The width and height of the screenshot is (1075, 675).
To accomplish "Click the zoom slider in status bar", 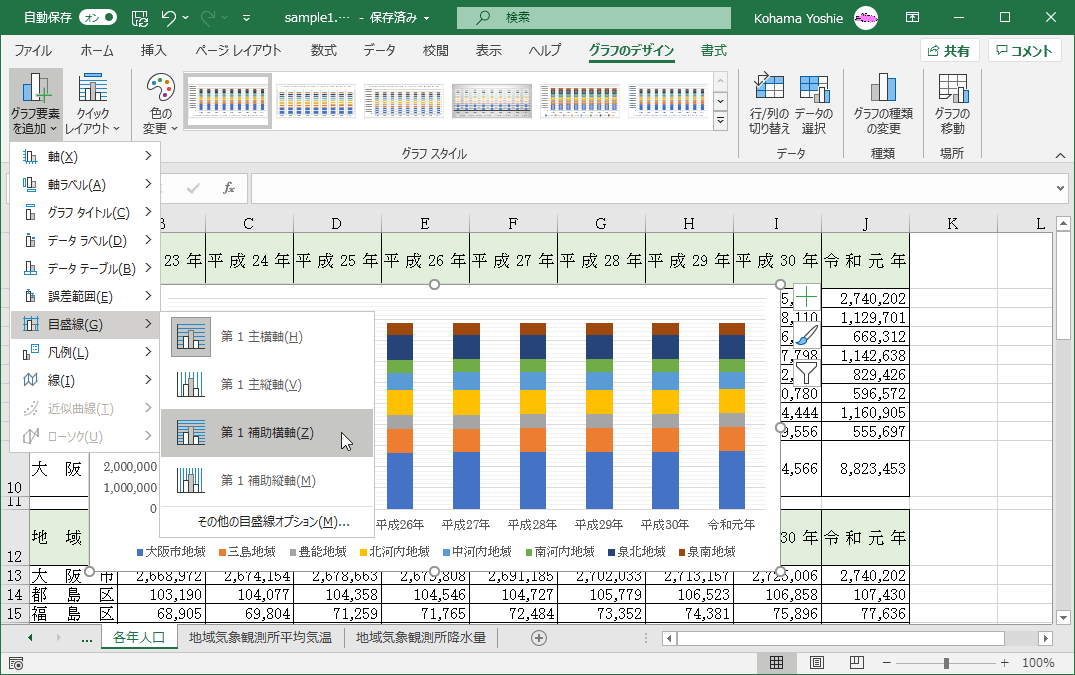I will 946,663.
